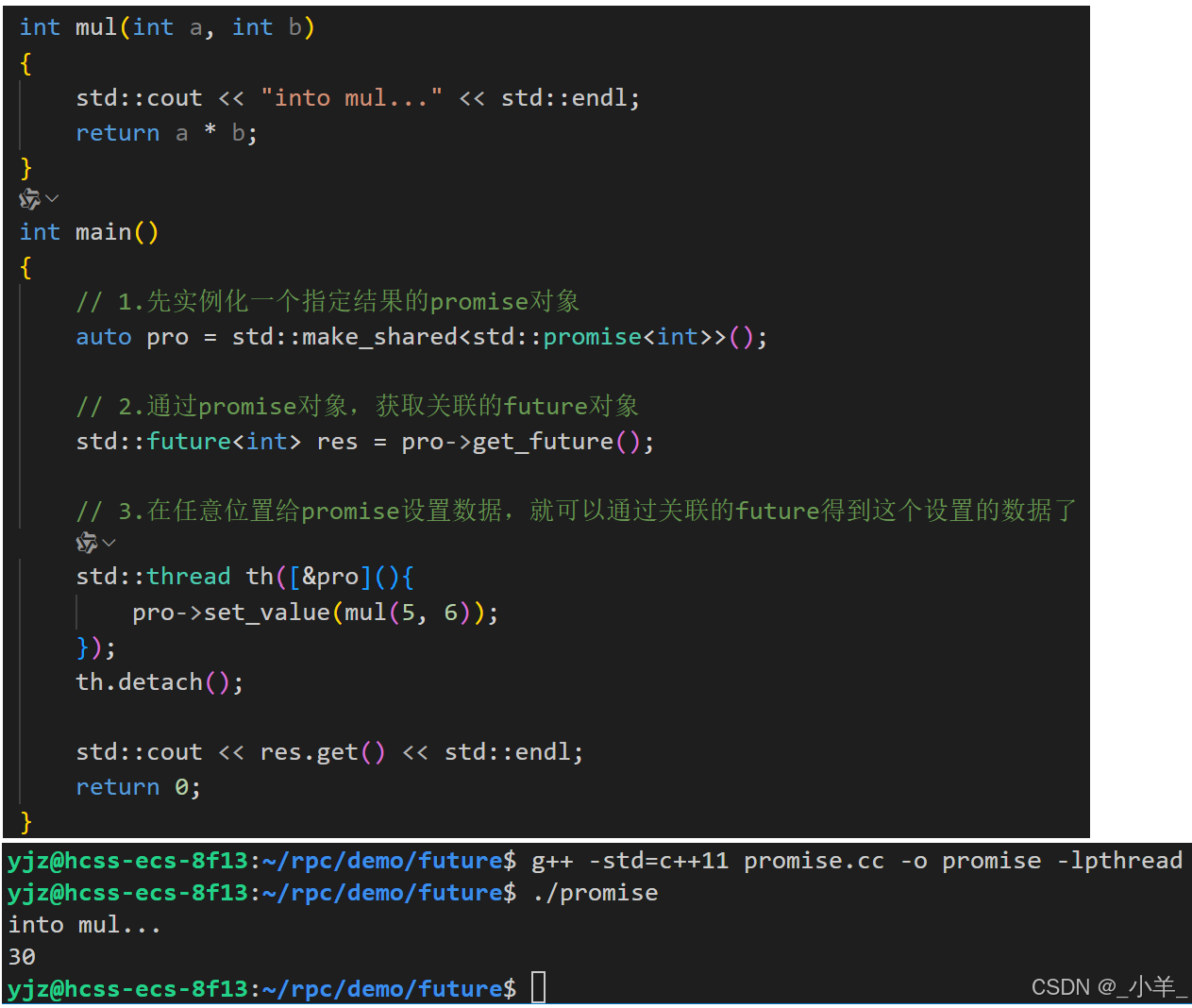Click the AI assistant icon above std::thread
1192x1008 pixels.
(x=87, y=543)
